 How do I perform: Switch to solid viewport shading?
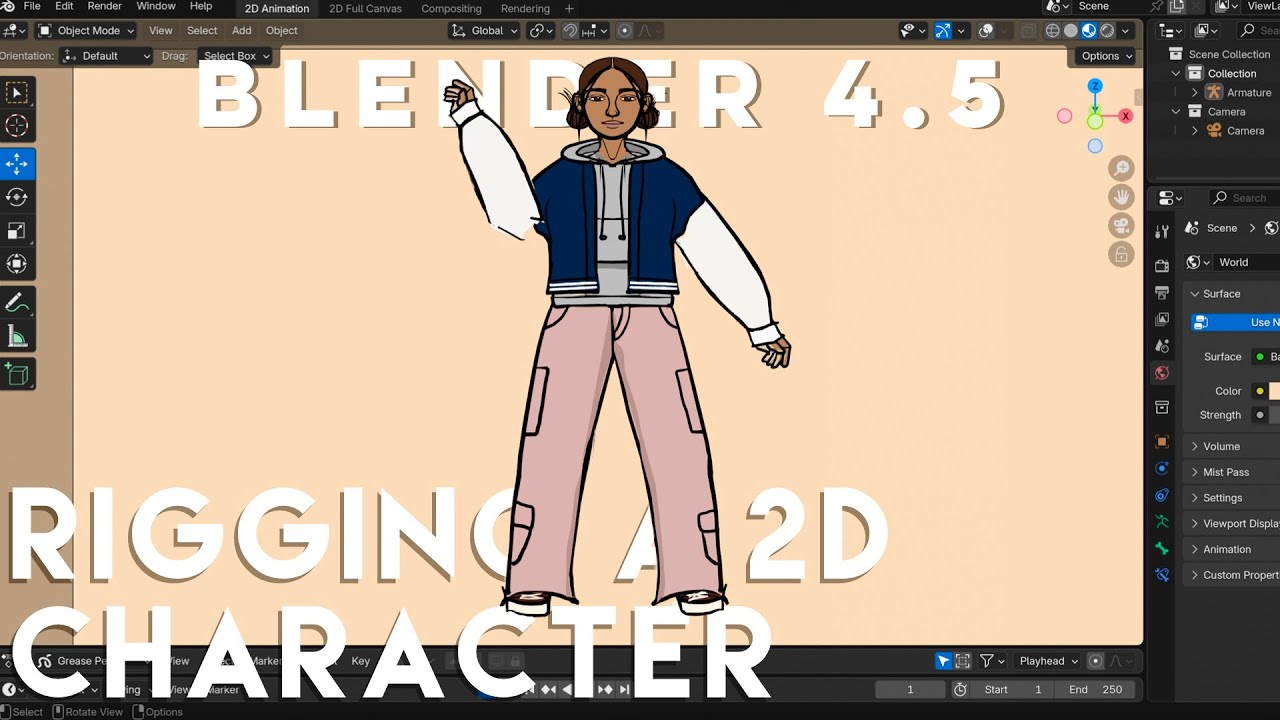[x=1071, y=31]
